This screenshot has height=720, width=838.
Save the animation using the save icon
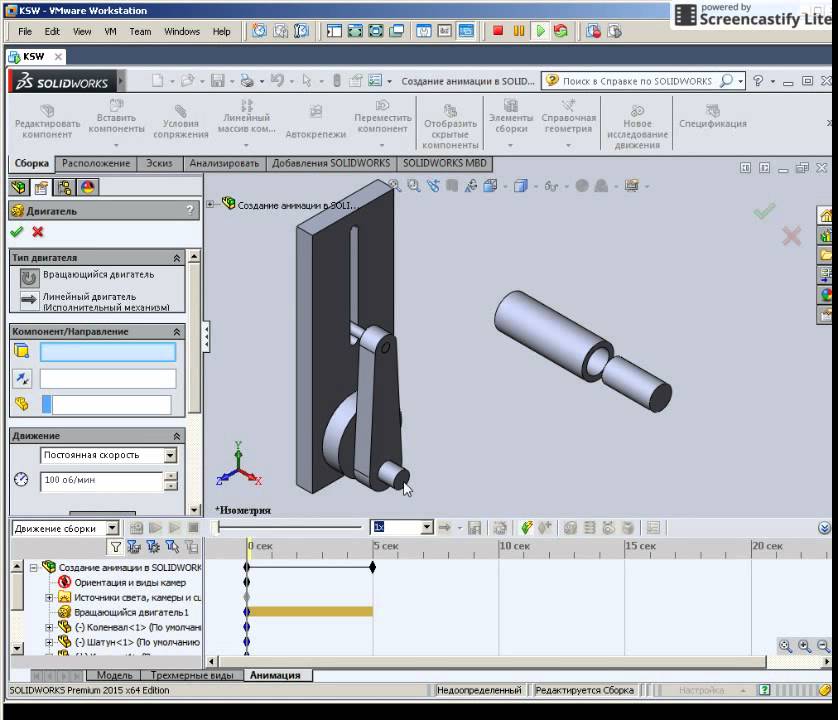tap(474, 528)
